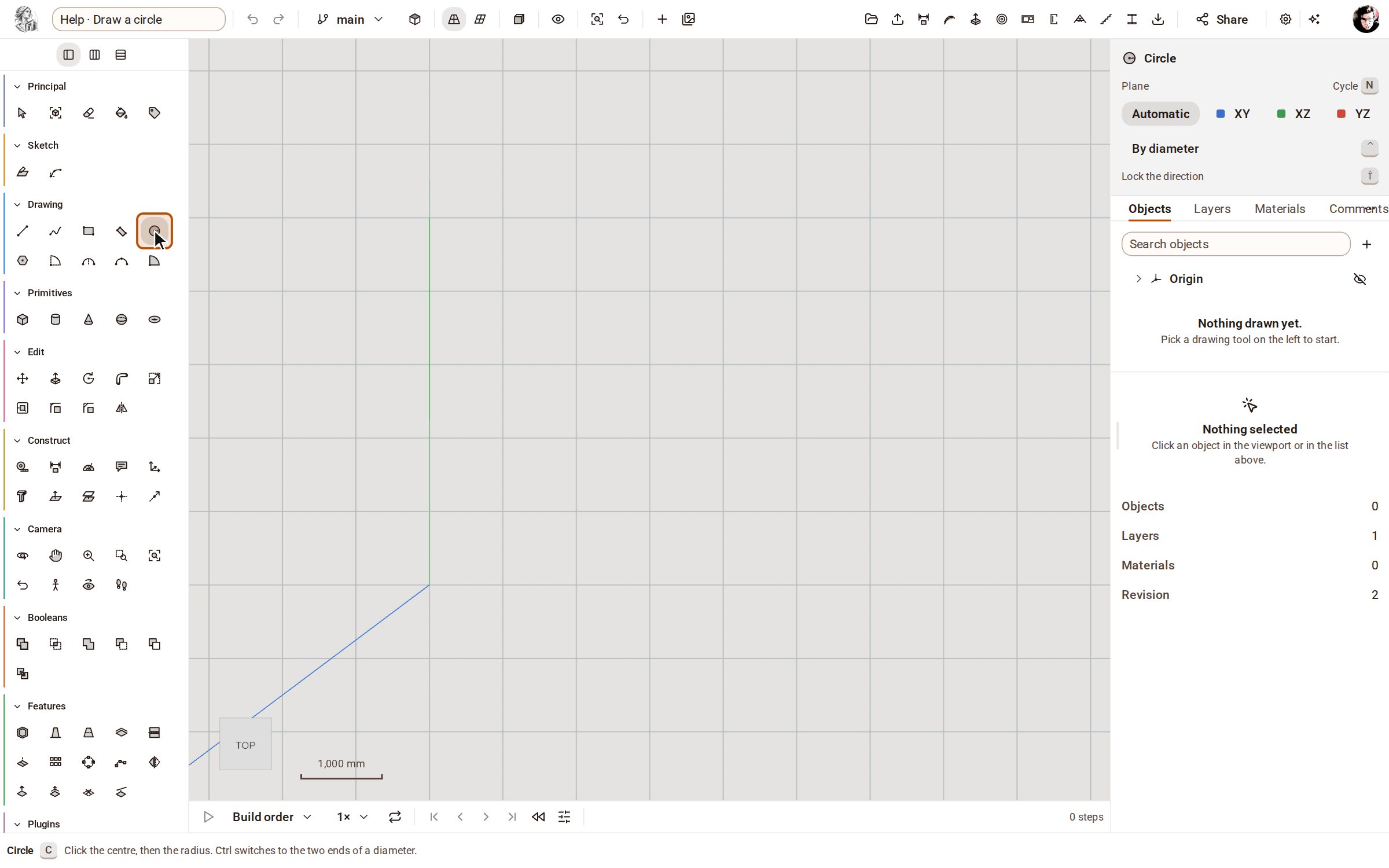Switch to the Materials tab
Screen dimensions: 1389x868
(x=1280, y=209)
